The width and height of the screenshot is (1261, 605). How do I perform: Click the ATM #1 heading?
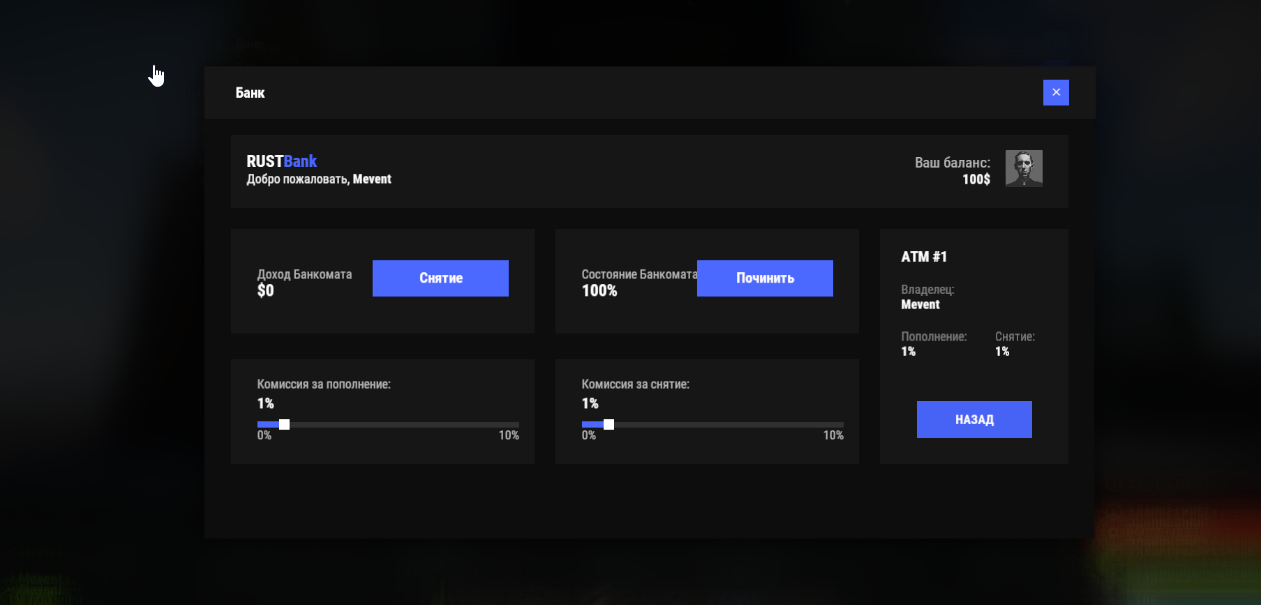pos(924,257)
